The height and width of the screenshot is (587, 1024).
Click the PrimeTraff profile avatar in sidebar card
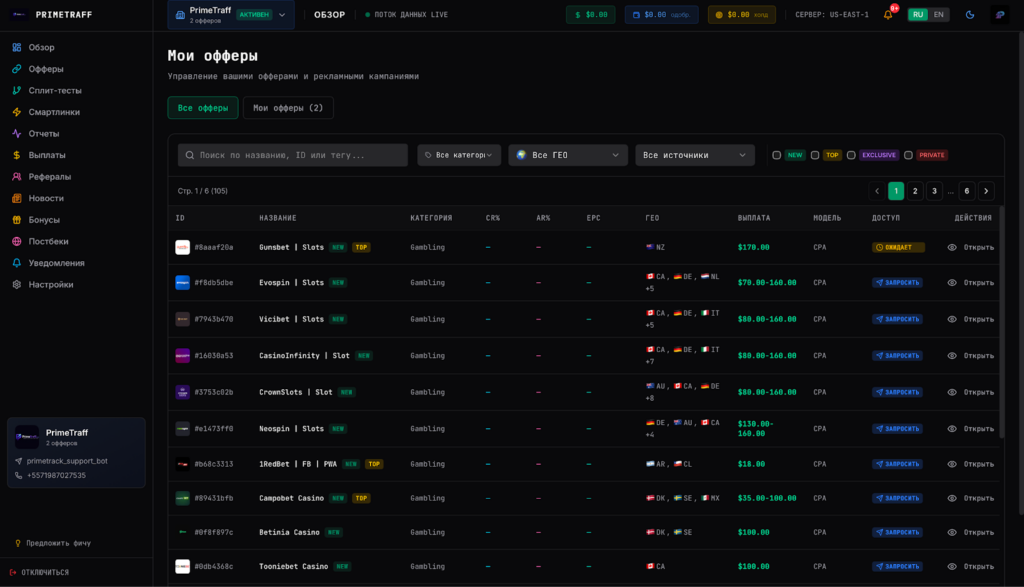[27, 437]
